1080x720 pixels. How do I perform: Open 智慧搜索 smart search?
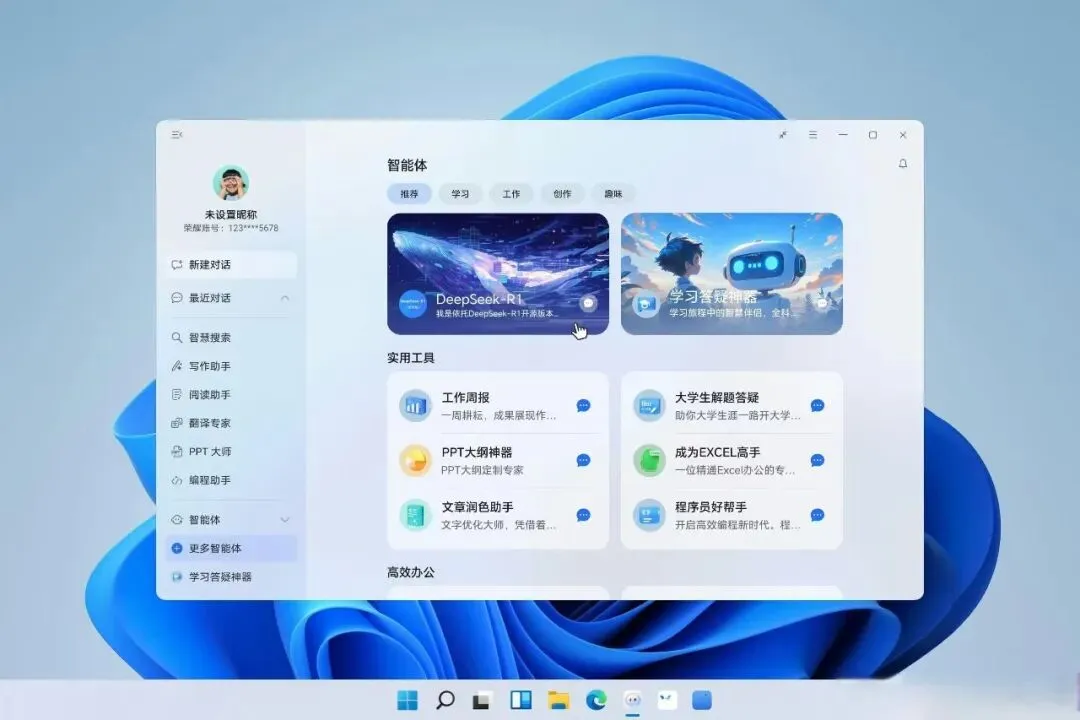pyautogui.click(x=231, y=338)
